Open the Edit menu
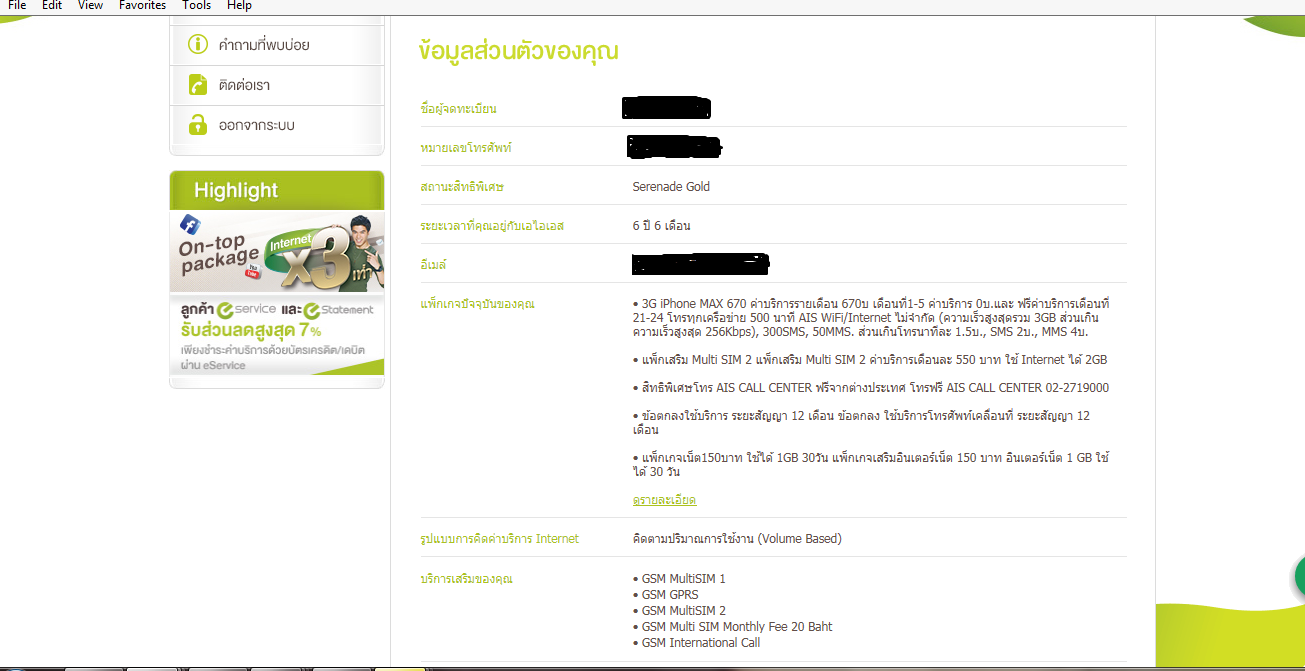Image resolution: width=1305 pixels, height=671 pixels. [52, 5]
